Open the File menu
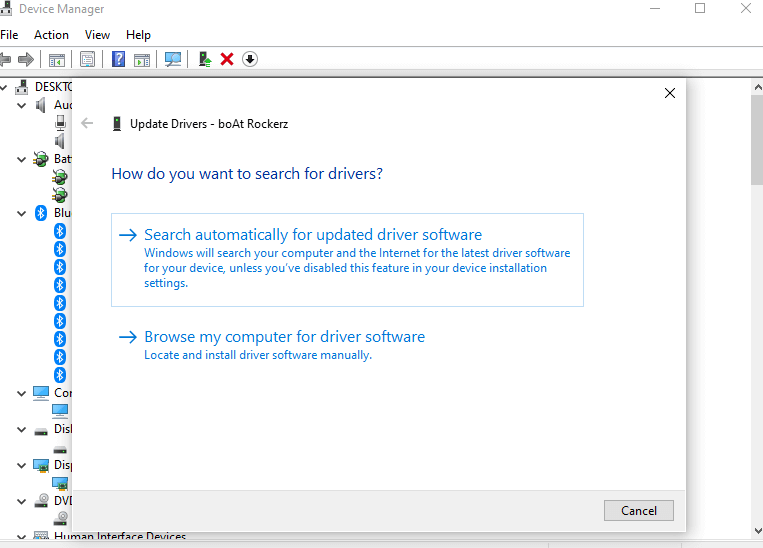This screenshot has height=548, width=763. [9, 35]
